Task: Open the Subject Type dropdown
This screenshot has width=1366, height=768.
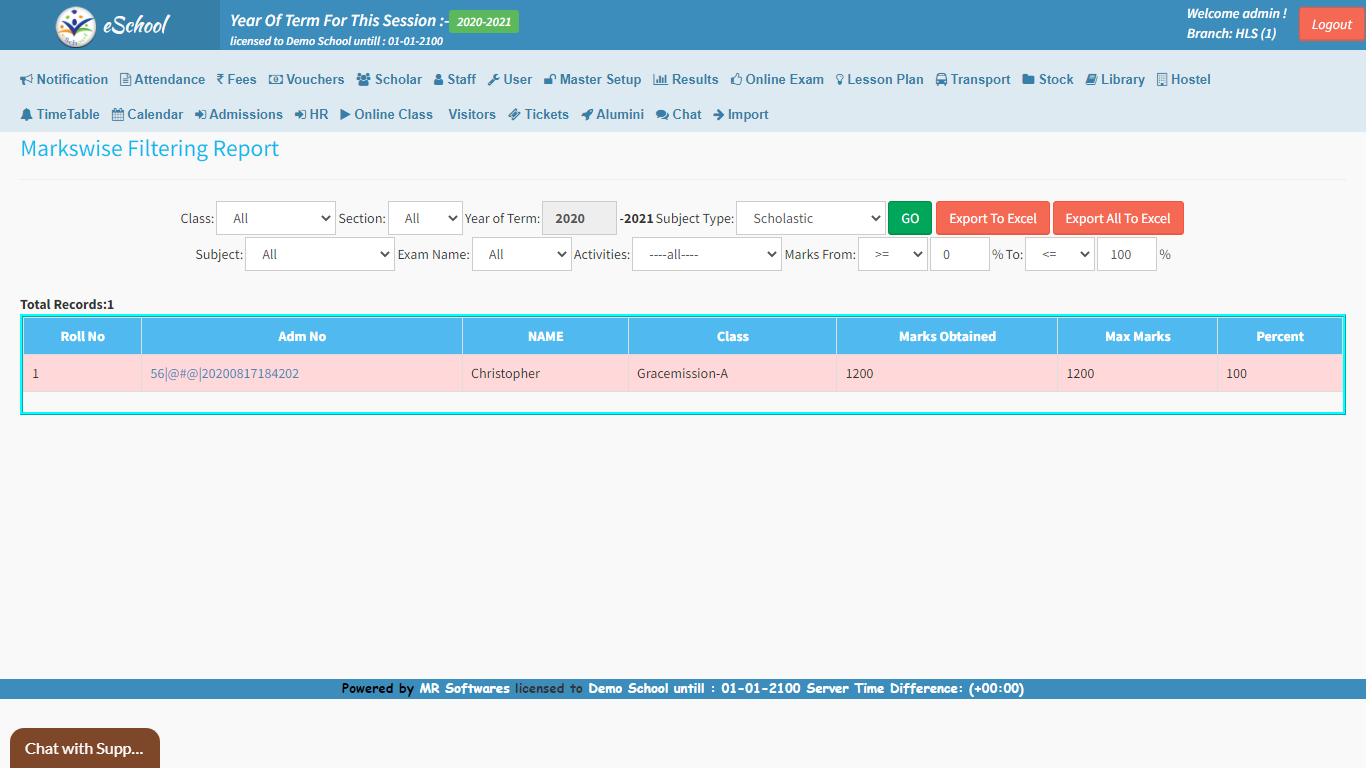Action: [810, 218]
